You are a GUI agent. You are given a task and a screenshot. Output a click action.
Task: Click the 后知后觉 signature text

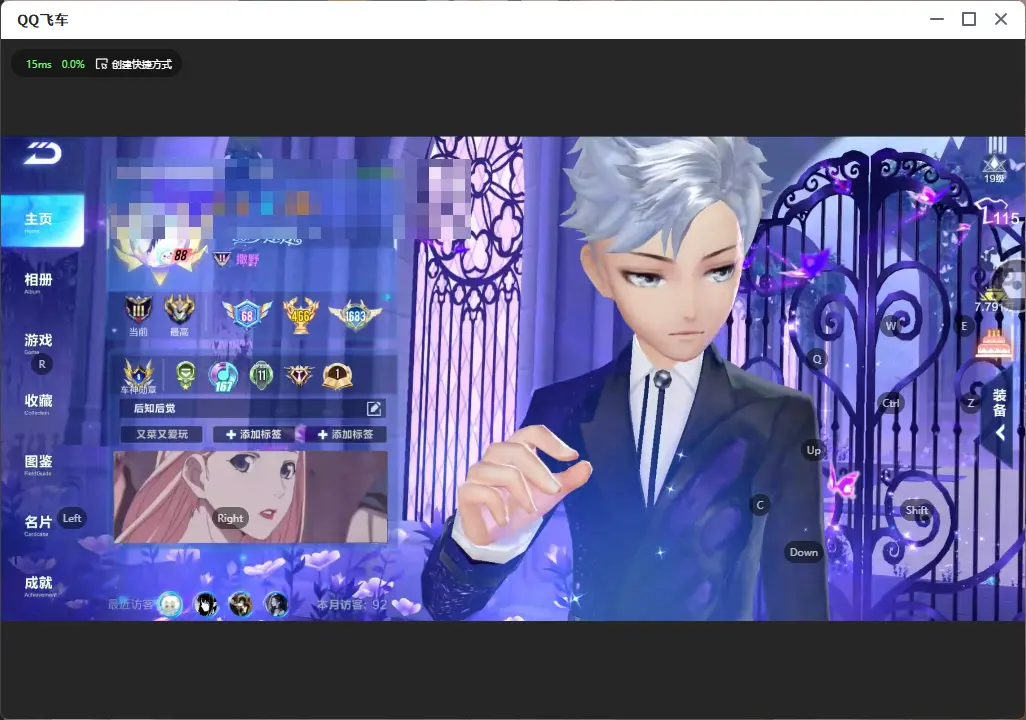(154, 408)
